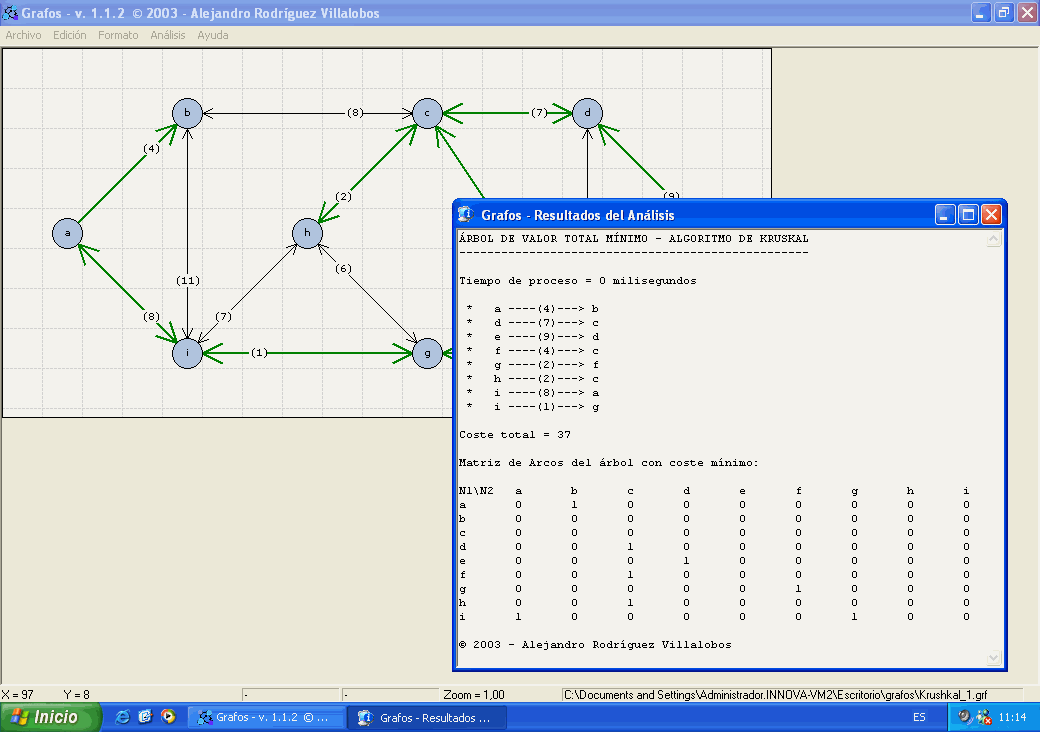
Task: Click graph node c
Action: click(x=427, y=113)
